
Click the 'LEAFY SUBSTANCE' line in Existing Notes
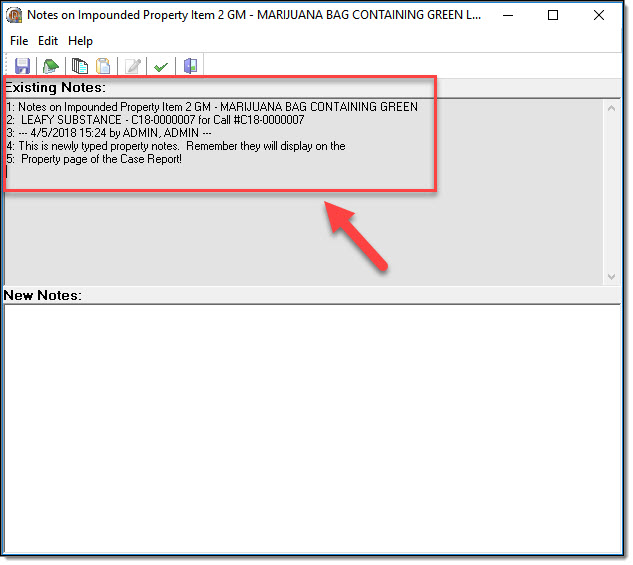tap(160, 120)
